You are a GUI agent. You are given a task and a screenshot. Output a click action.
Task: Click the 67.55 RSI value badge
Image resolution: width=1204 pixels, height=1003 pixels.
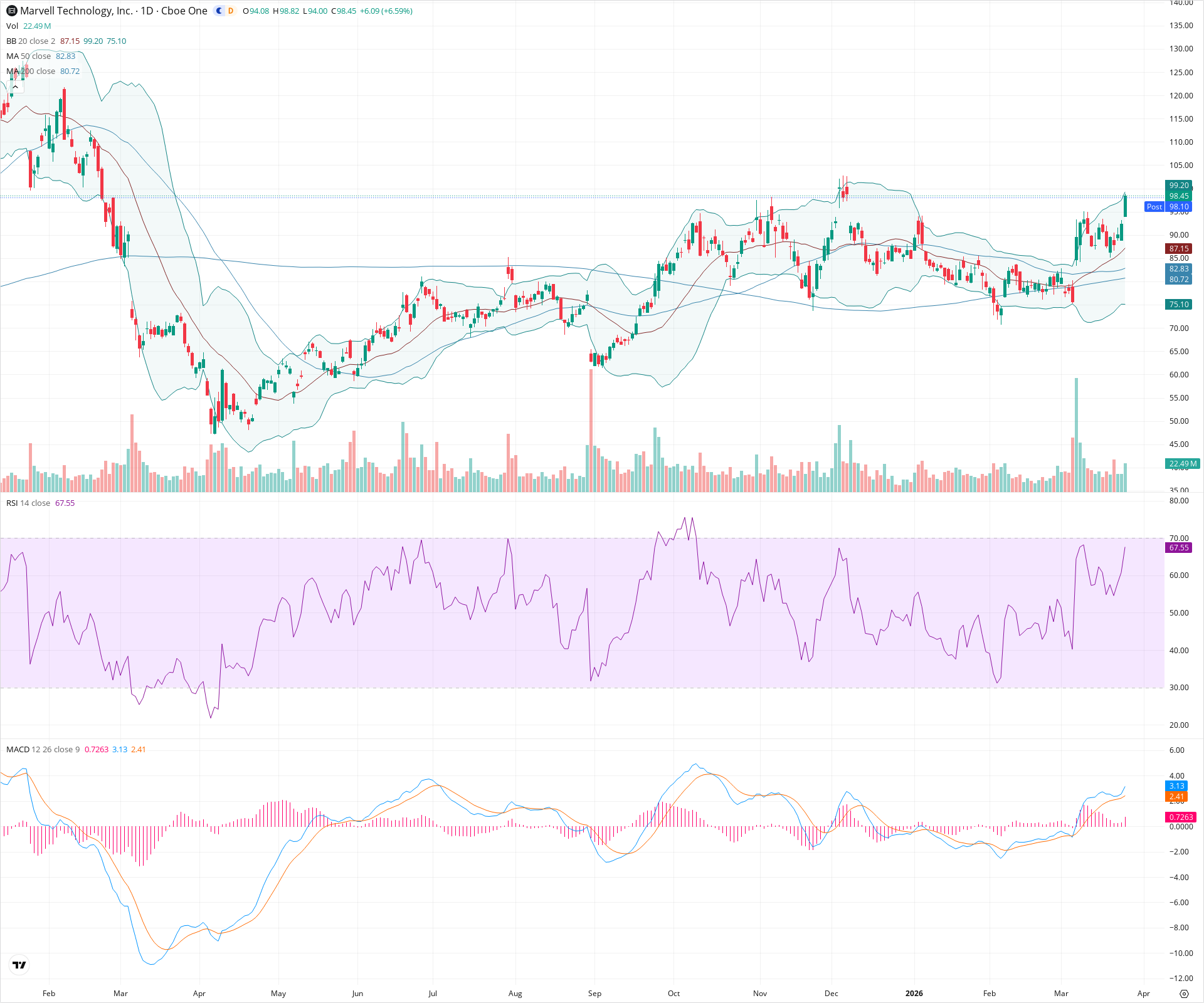coord(1179,547)
